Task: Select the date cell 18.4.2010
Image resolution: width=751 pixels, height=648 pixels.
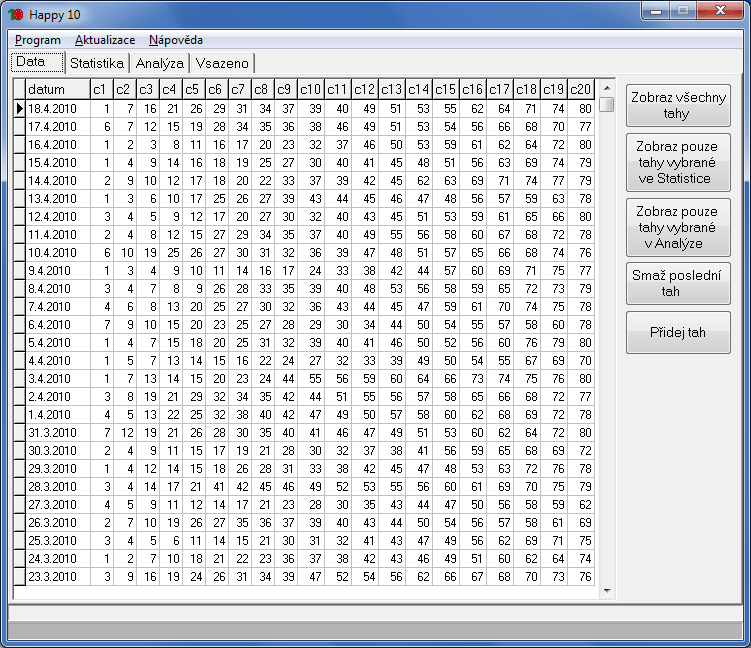Action: tap(58, 109)
